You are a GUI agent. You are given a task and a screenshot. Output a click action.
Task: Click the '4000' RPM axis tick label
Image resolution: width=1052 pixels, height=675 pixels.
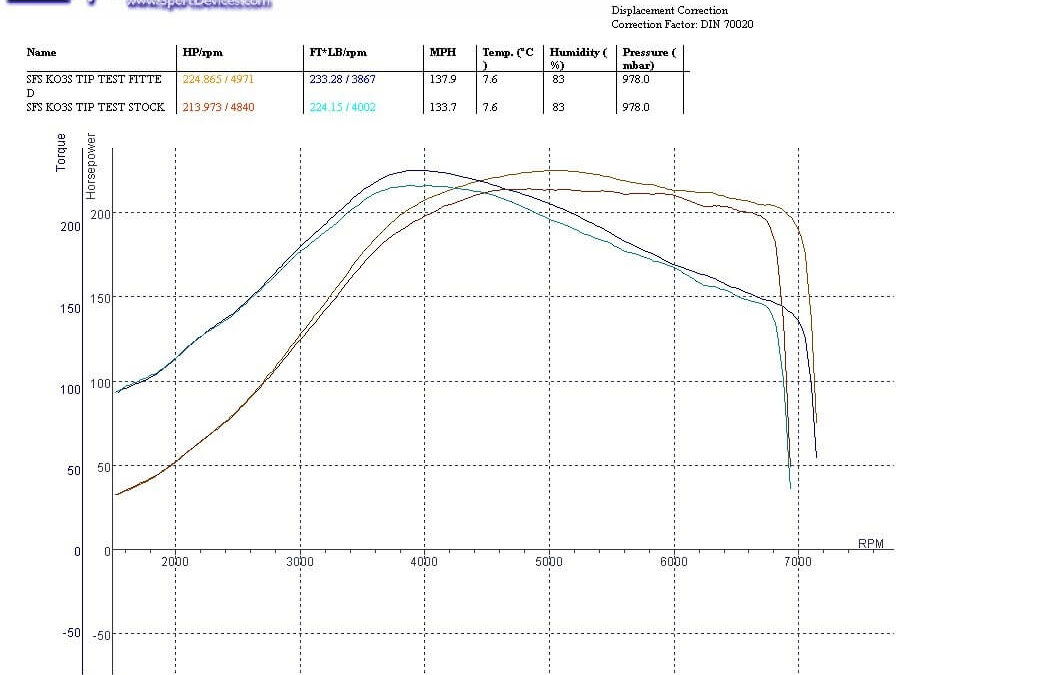[x=424, y=562]
